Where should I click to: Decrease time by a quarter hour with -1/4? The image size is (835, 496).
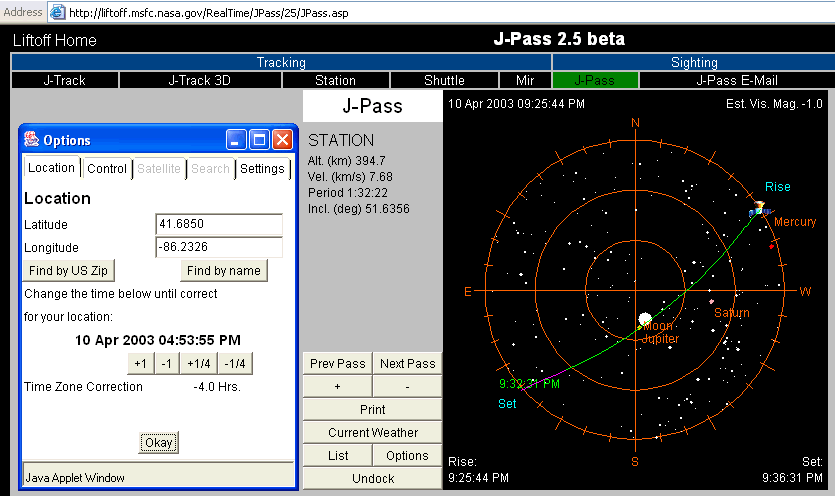click(x=237, y=363)
